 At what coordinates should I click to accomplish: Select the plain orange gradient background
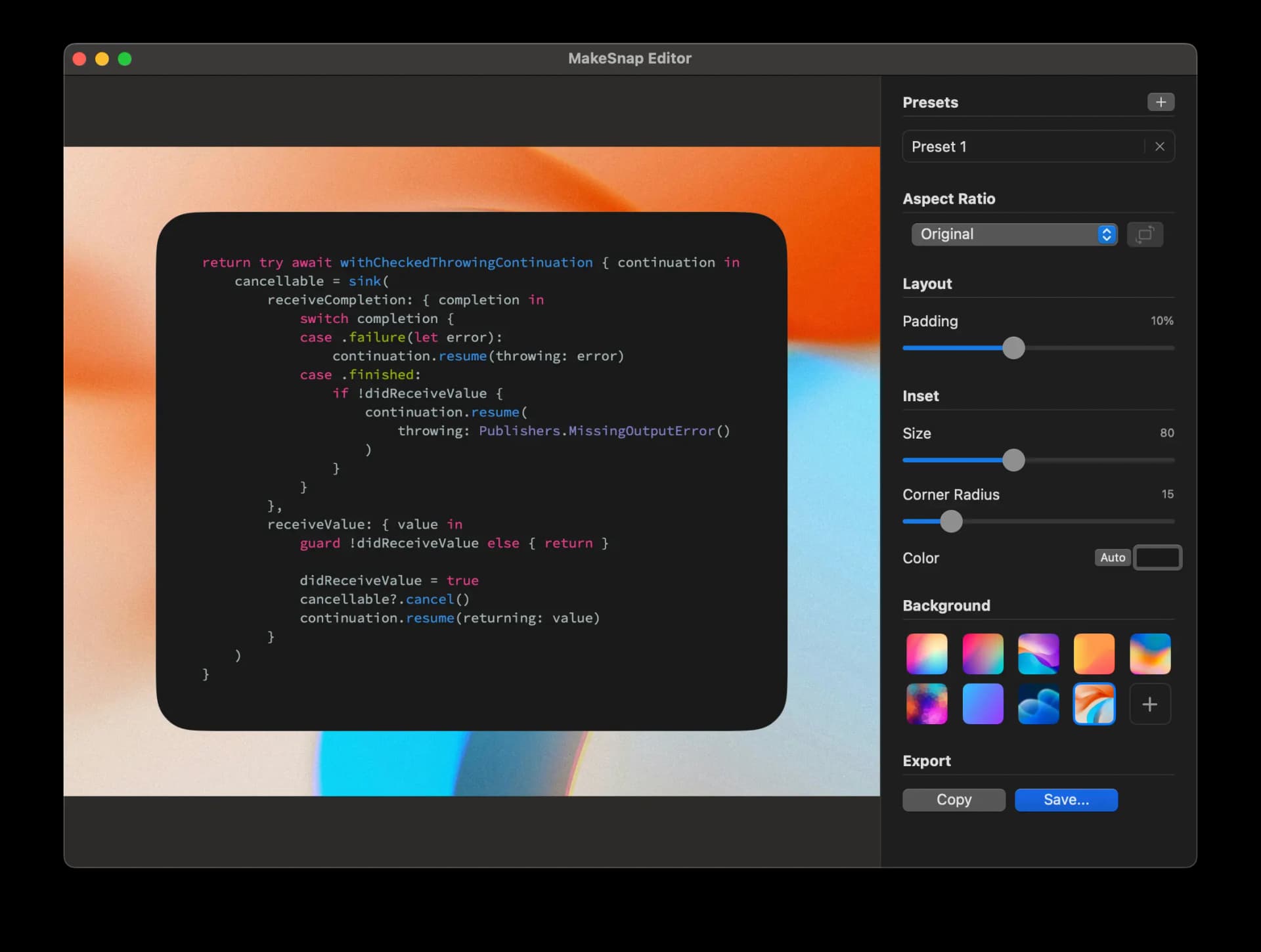(1094, 654)
